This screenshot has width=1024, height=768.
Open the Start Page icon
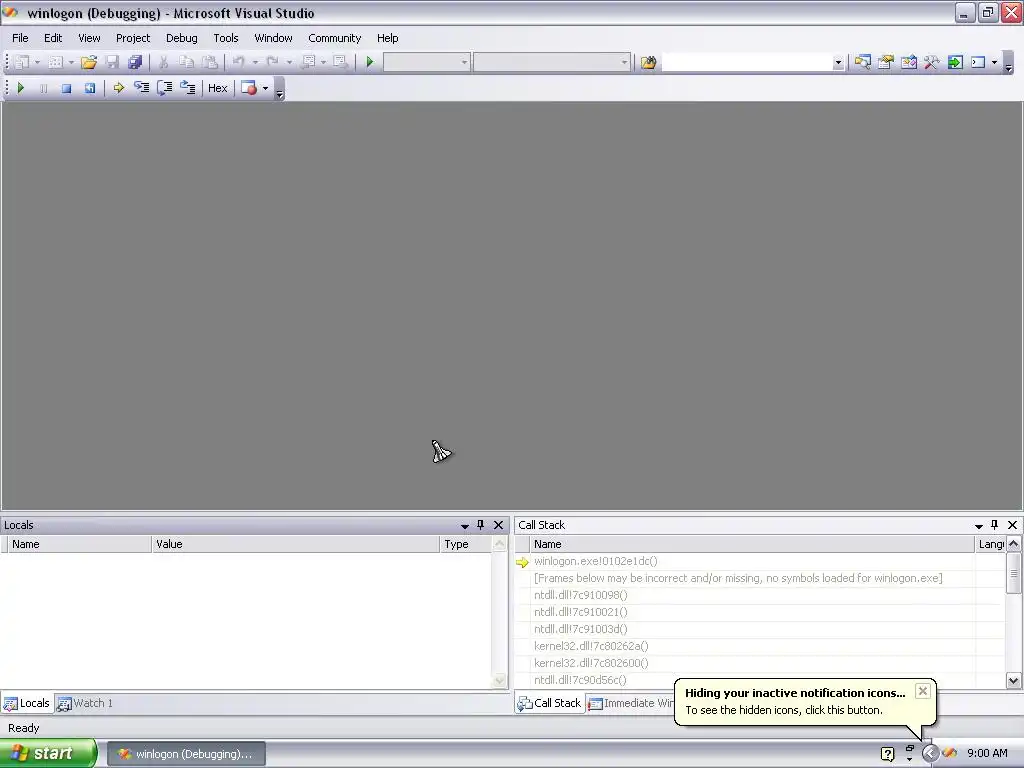pos(955,62)
